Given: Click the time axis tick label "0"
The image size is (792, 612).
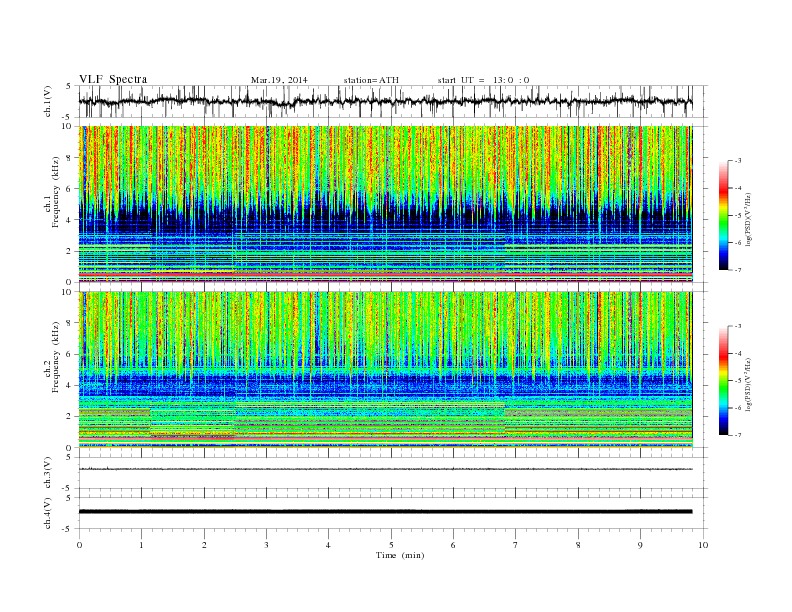Looking at the screenshot, I should pos(79,545).
